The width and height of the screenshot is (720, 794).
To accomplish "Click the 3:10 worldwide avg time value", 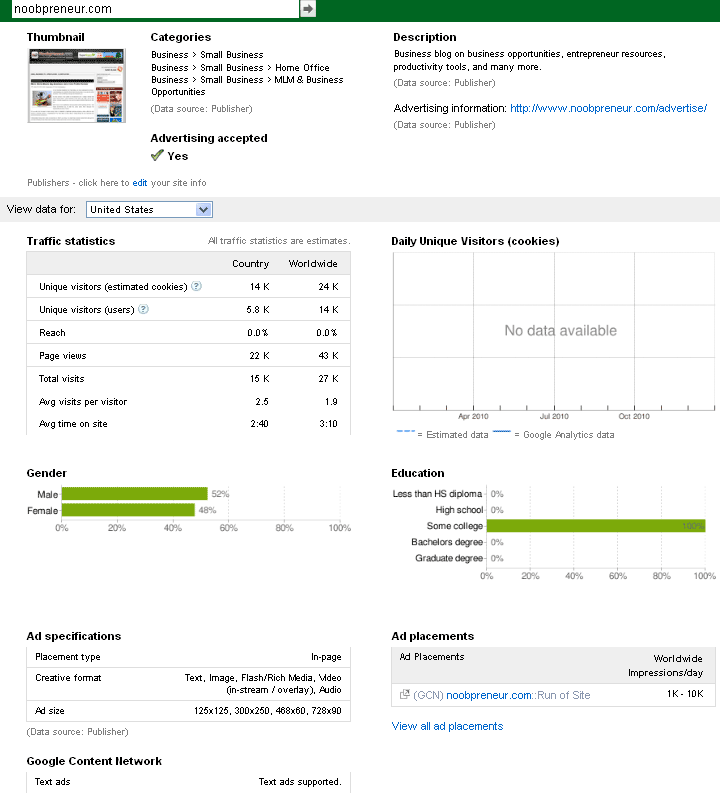I will coord(328,424).
